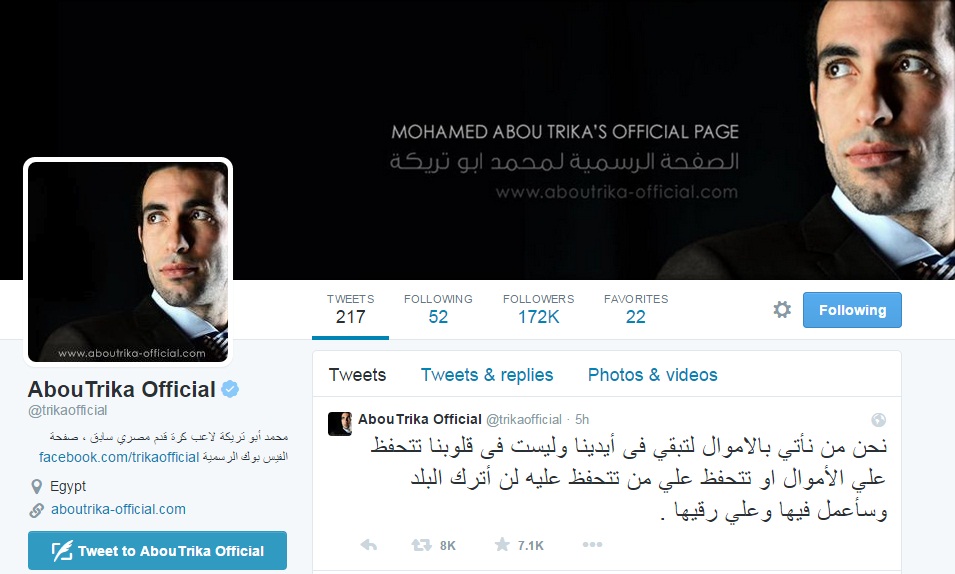Switch to the Tweets & replies tab
Viewport: 955px width, 574px height.
click(x=487, y=375)
